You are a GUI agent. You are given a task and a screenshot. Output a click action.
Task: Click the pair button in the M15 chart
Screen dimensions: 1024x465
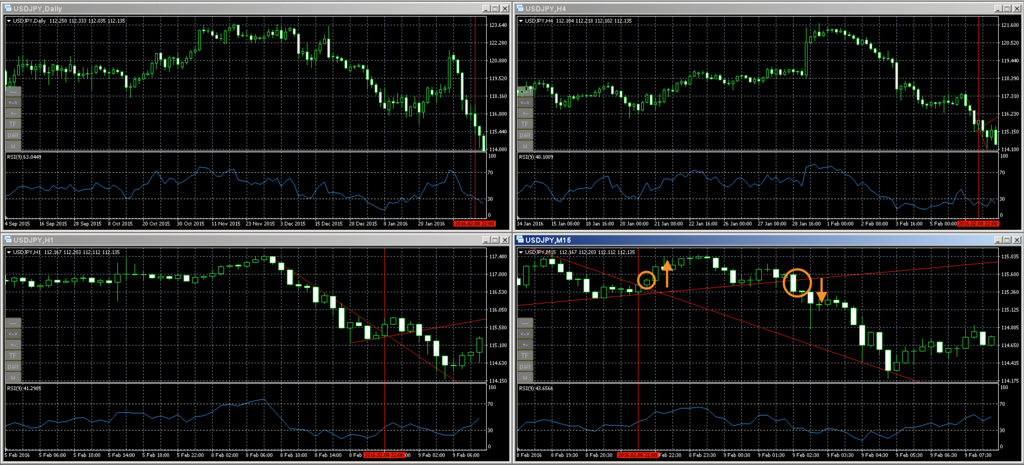525,366
